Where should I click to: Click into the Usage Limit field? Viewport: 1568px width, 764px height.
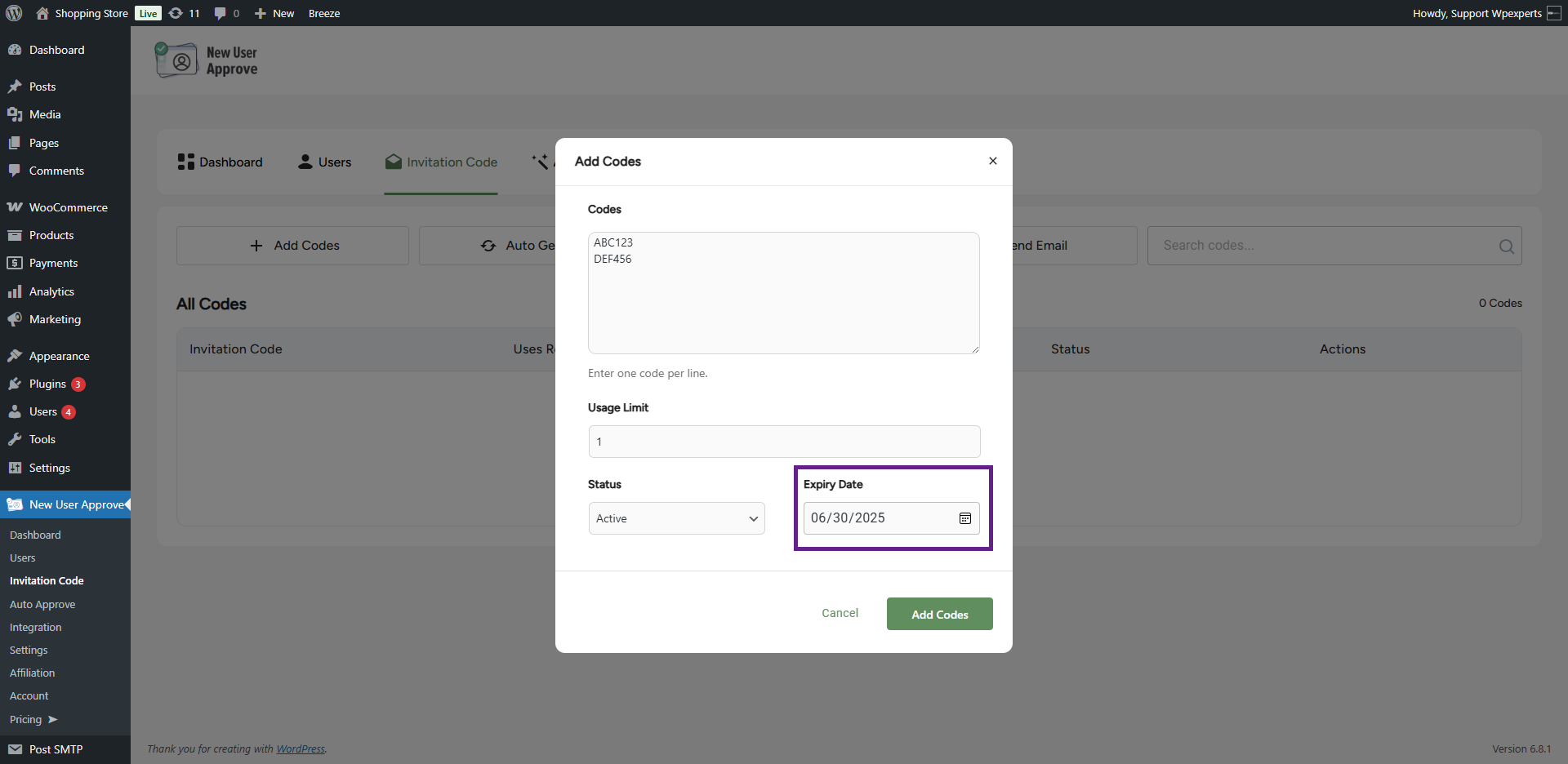click(x=784, y=442)
